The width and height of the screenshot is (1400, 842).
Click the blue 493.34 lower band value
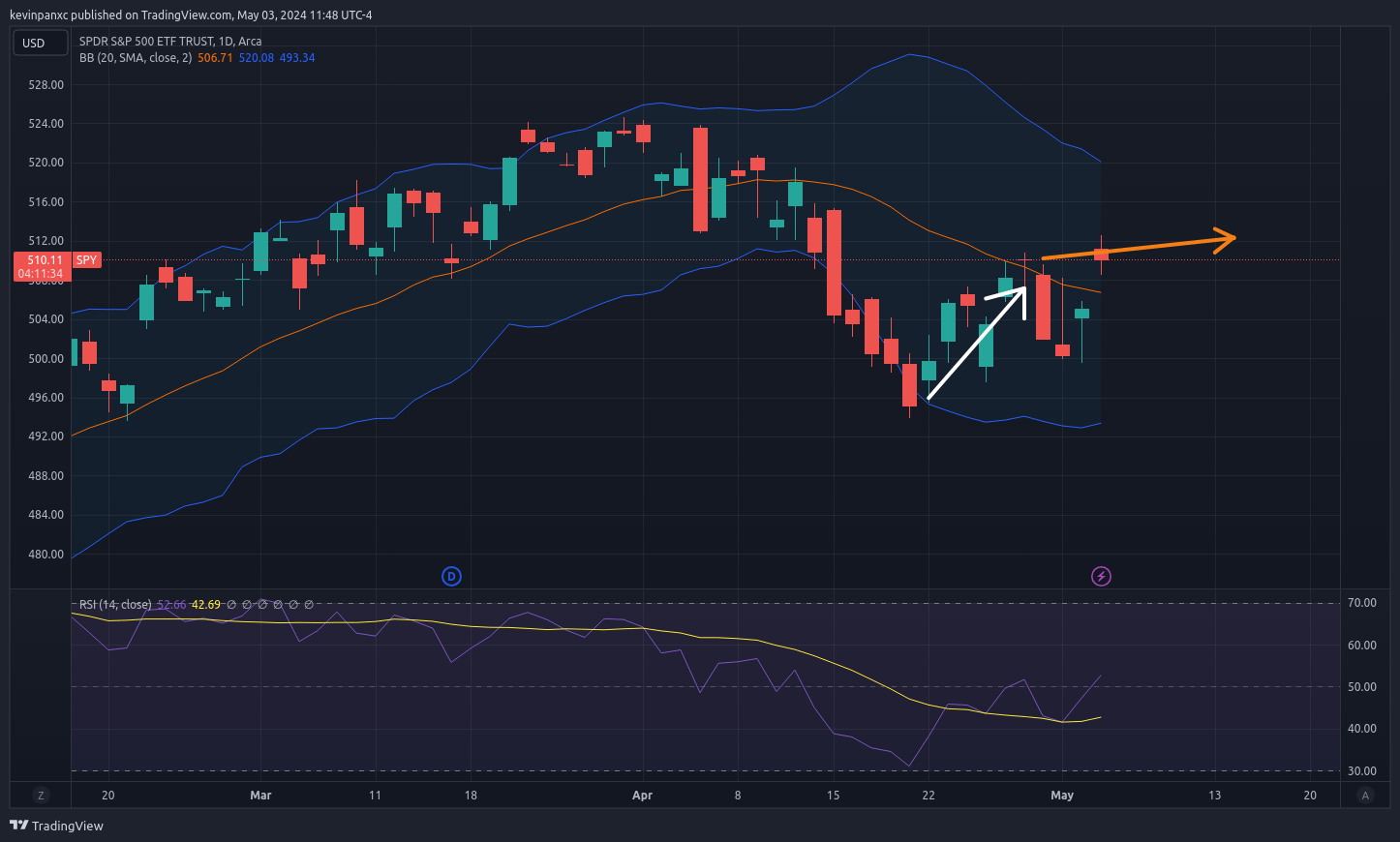[297, 58]
